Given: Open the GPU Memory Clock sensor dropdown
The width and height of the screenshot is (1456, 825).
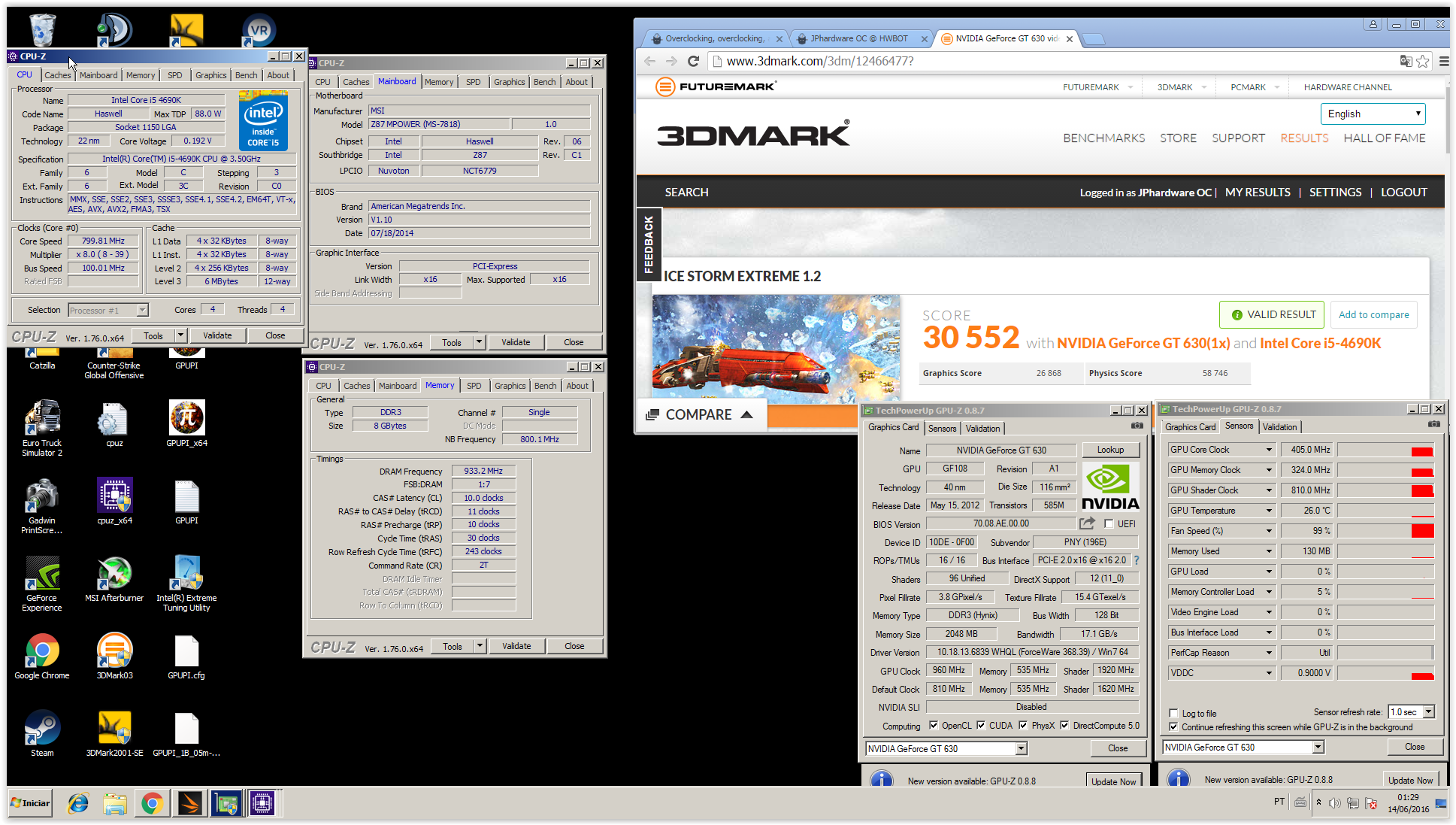Looking at the screenshot, I should (x=1269, y=470).
